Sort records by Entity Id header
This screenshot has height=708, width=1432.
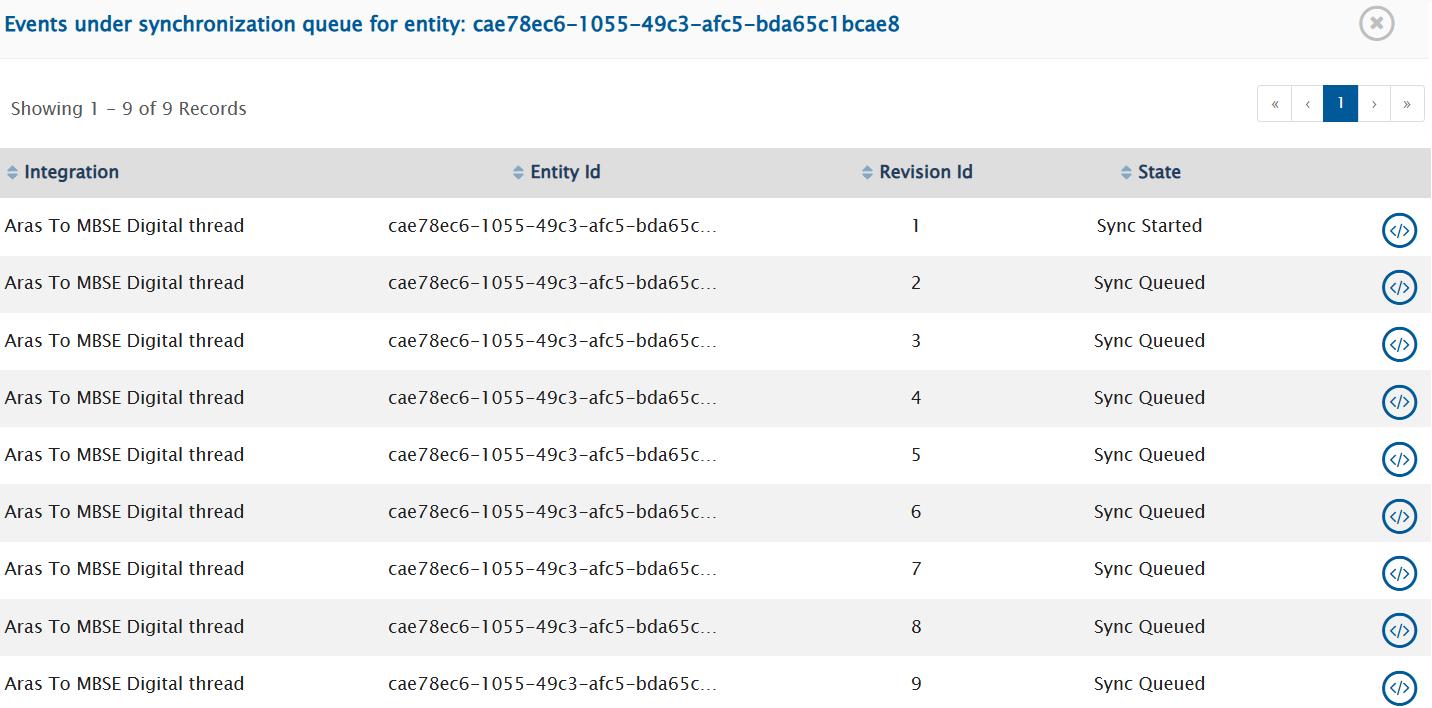(565, 172)
